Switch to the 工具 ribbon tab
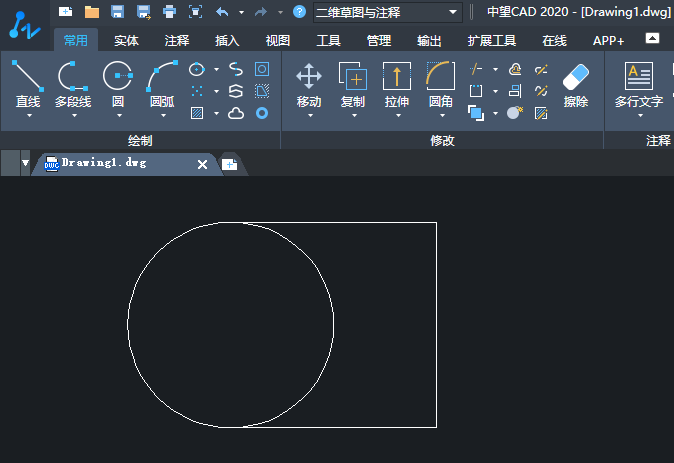Viewport: 674px width, 463px height. tap(328, 41)
